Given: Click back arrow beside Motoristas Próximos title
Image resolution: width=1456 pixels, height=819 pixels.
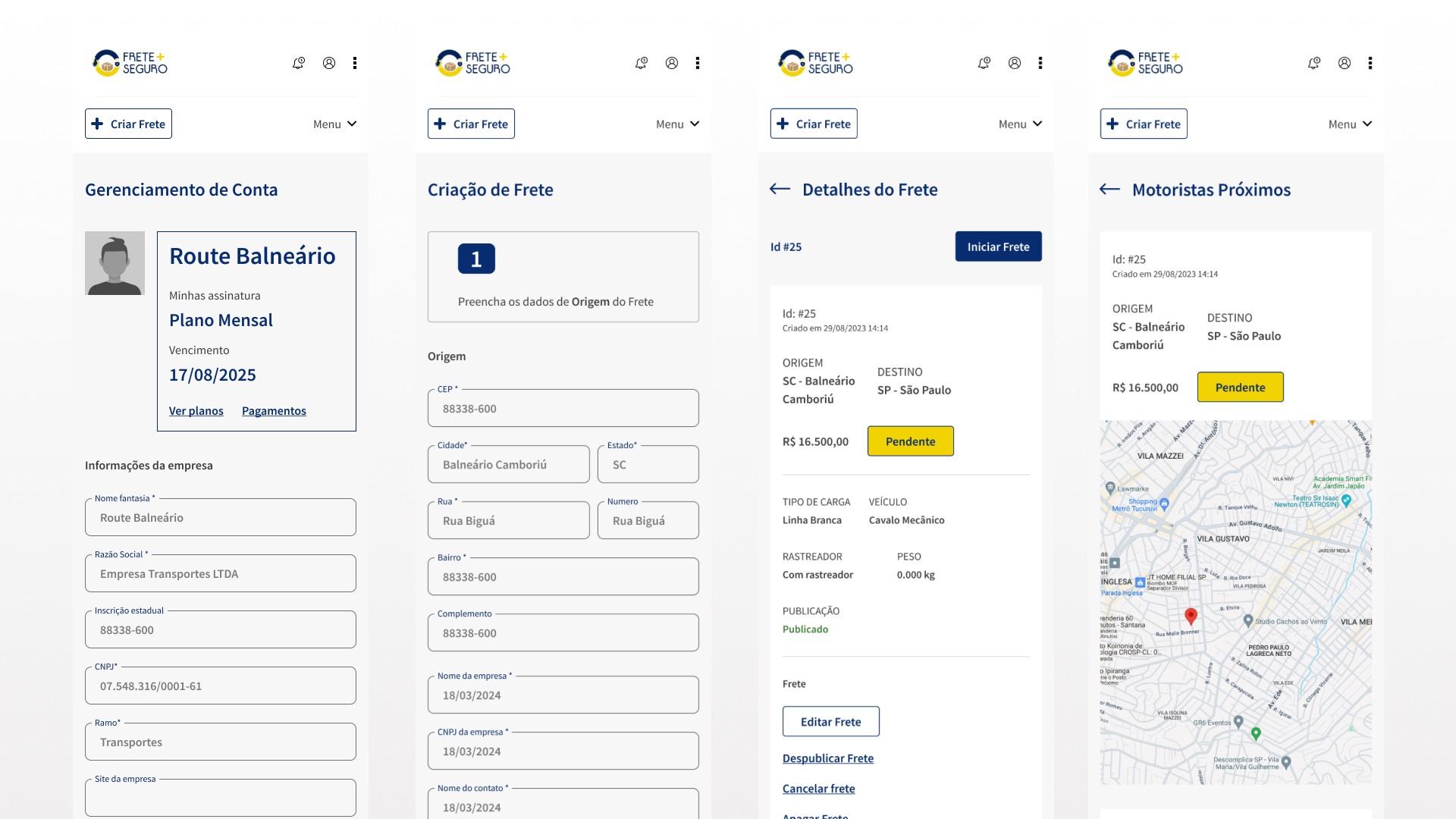Looking at the screenshot, I should 1109,189.
